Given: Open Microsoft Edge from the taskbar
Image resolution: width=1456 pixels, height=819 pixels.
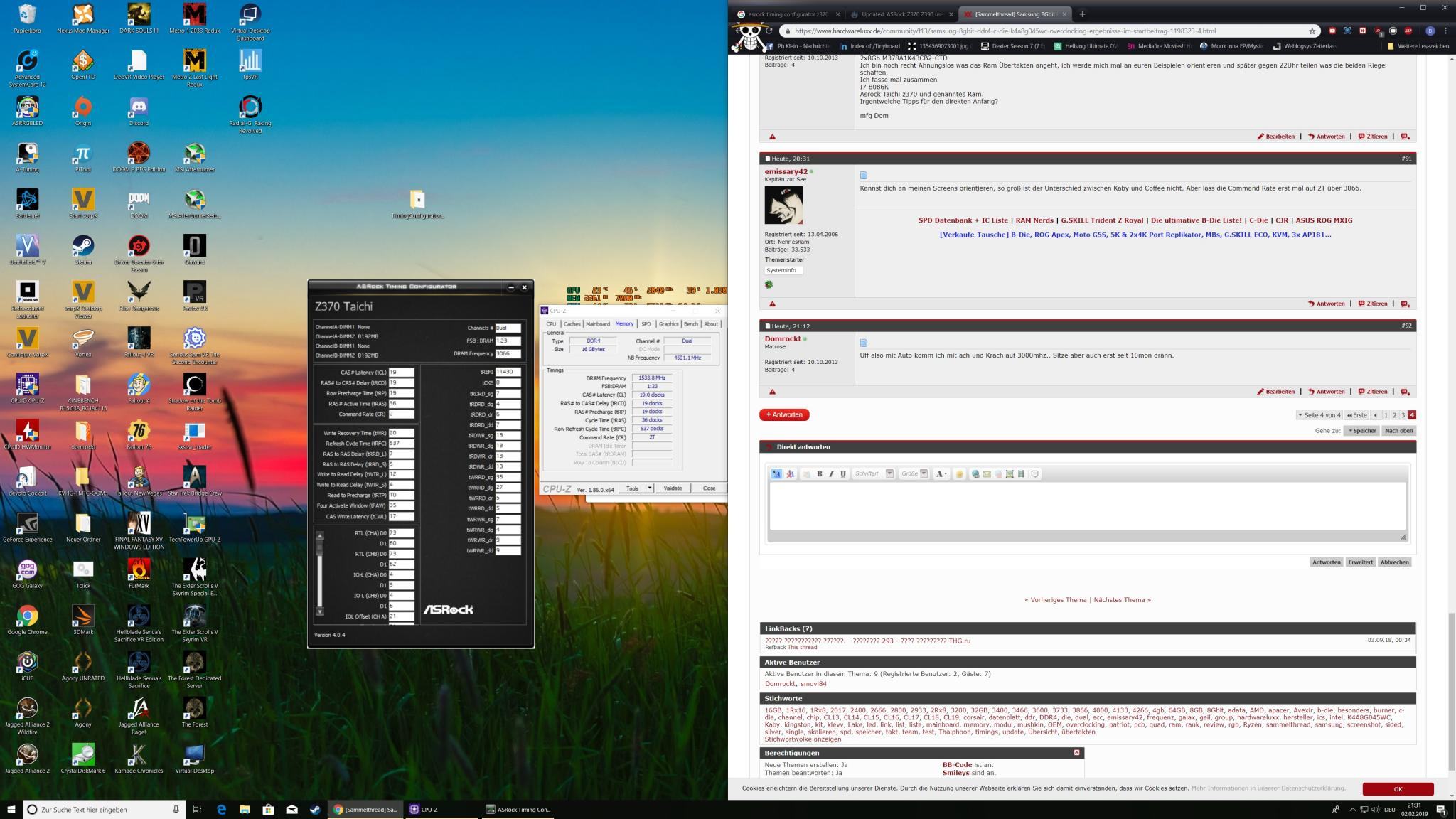Looking at the screenshot, I should click(221, 809).
